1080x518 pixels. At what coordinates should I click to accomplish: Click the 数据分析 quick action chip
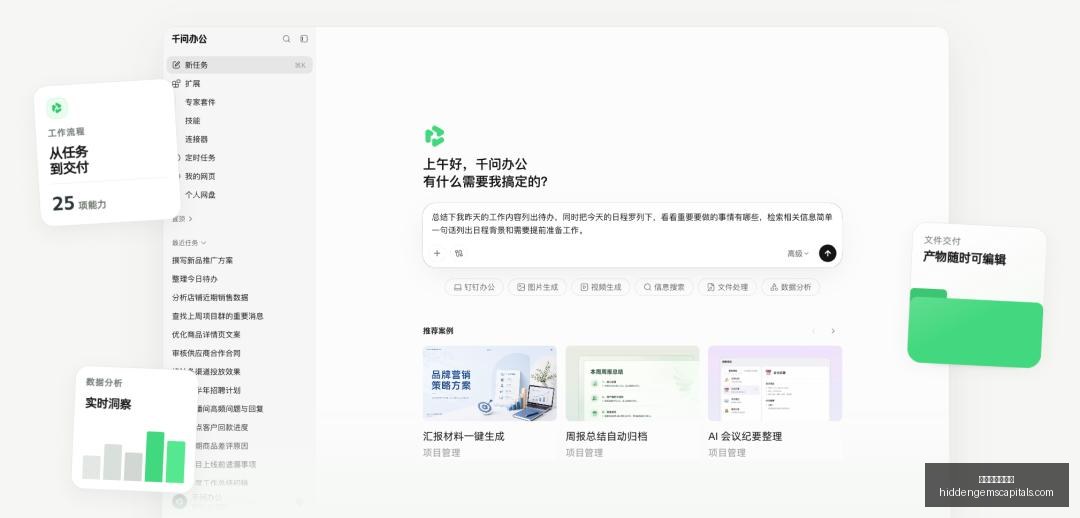click(x=791, y=287)
